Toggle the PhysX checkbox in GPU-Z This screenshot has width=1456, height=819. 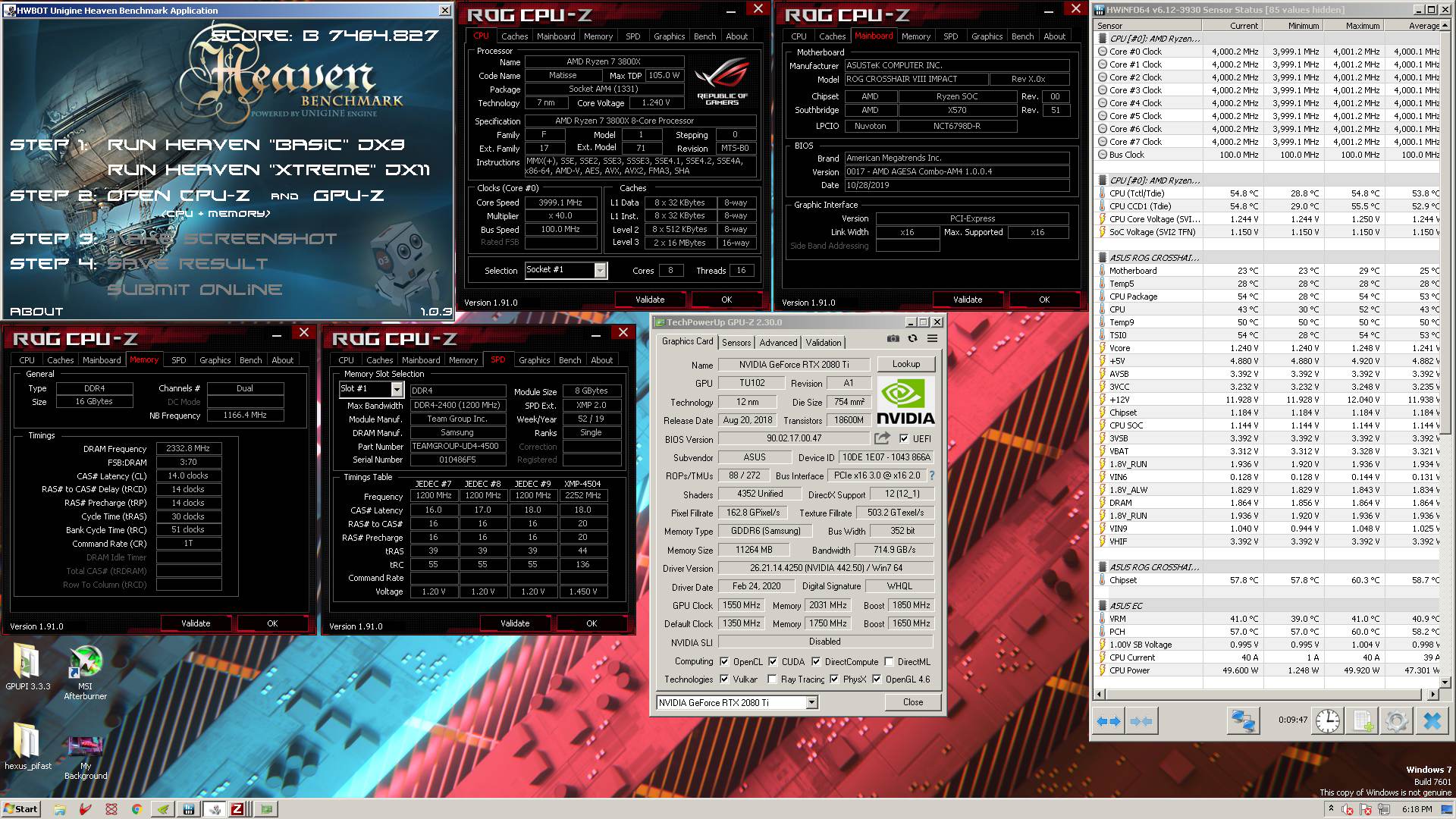point(834,679)
